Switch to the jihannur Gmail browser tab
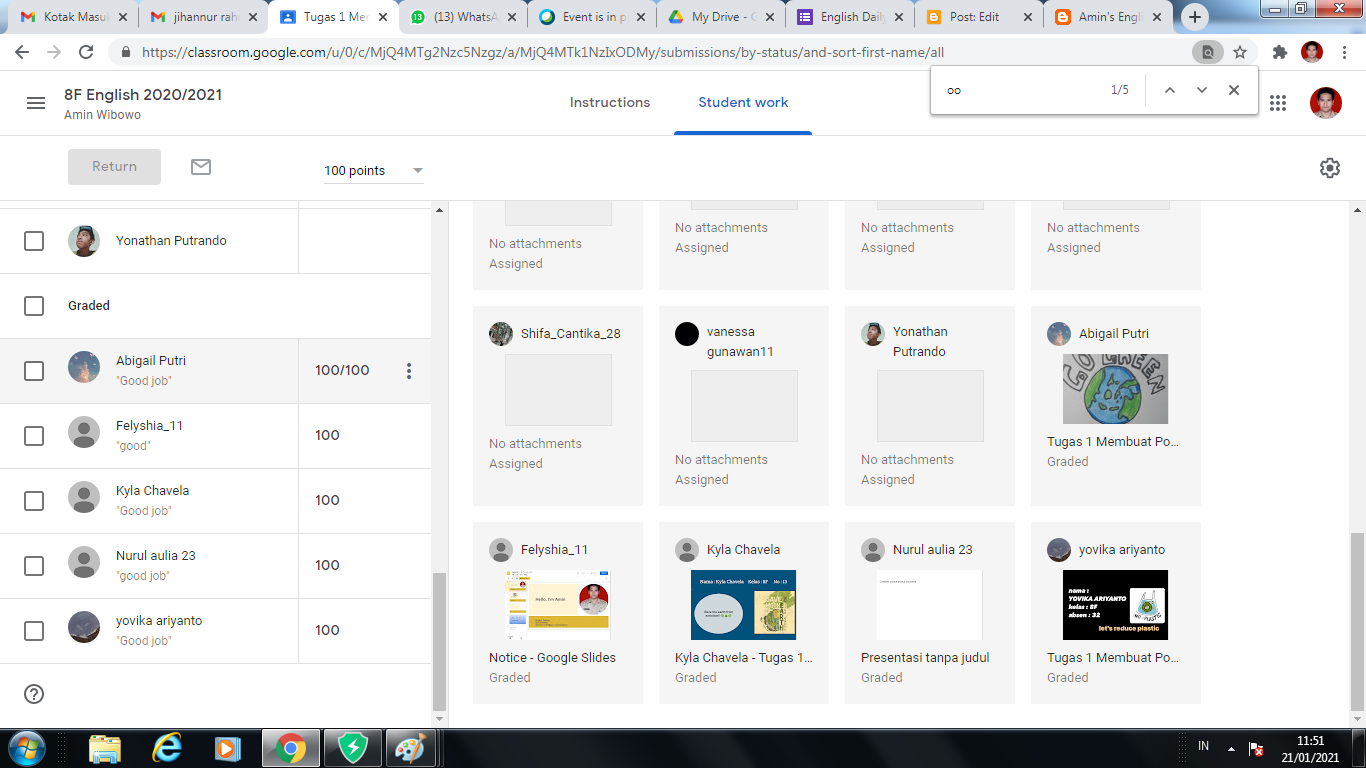 [205, 17]
